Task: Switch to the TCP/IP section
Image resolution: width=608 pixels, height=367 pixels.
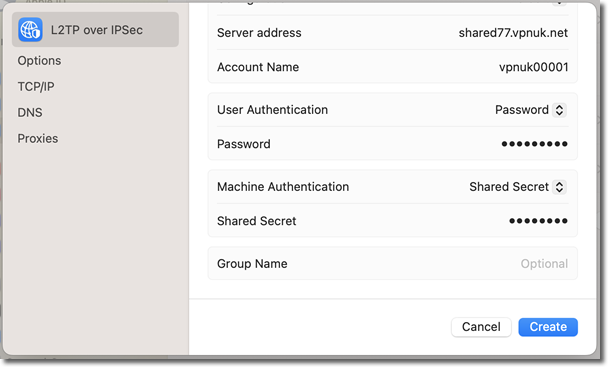Action: 36,87
